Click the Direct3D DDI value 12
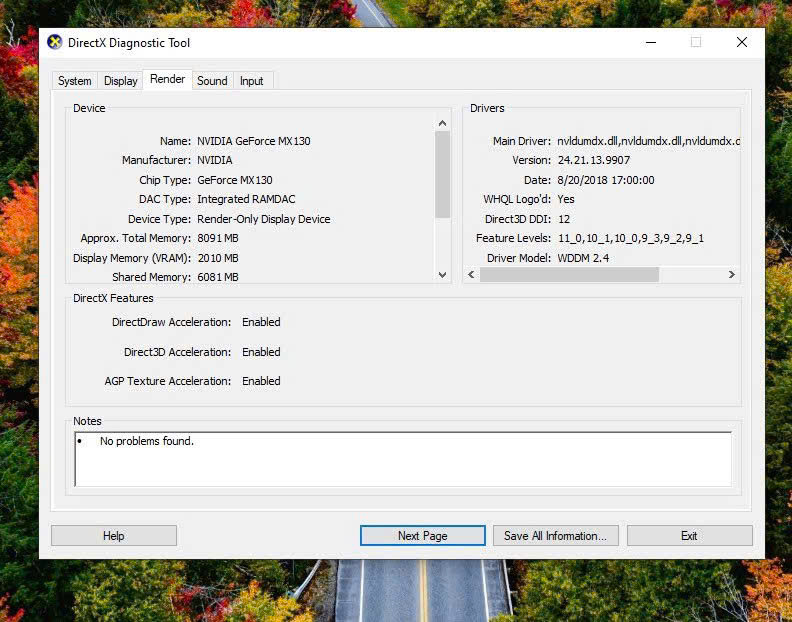The width and height of the screenshot is (792, 622). (564, 219)
